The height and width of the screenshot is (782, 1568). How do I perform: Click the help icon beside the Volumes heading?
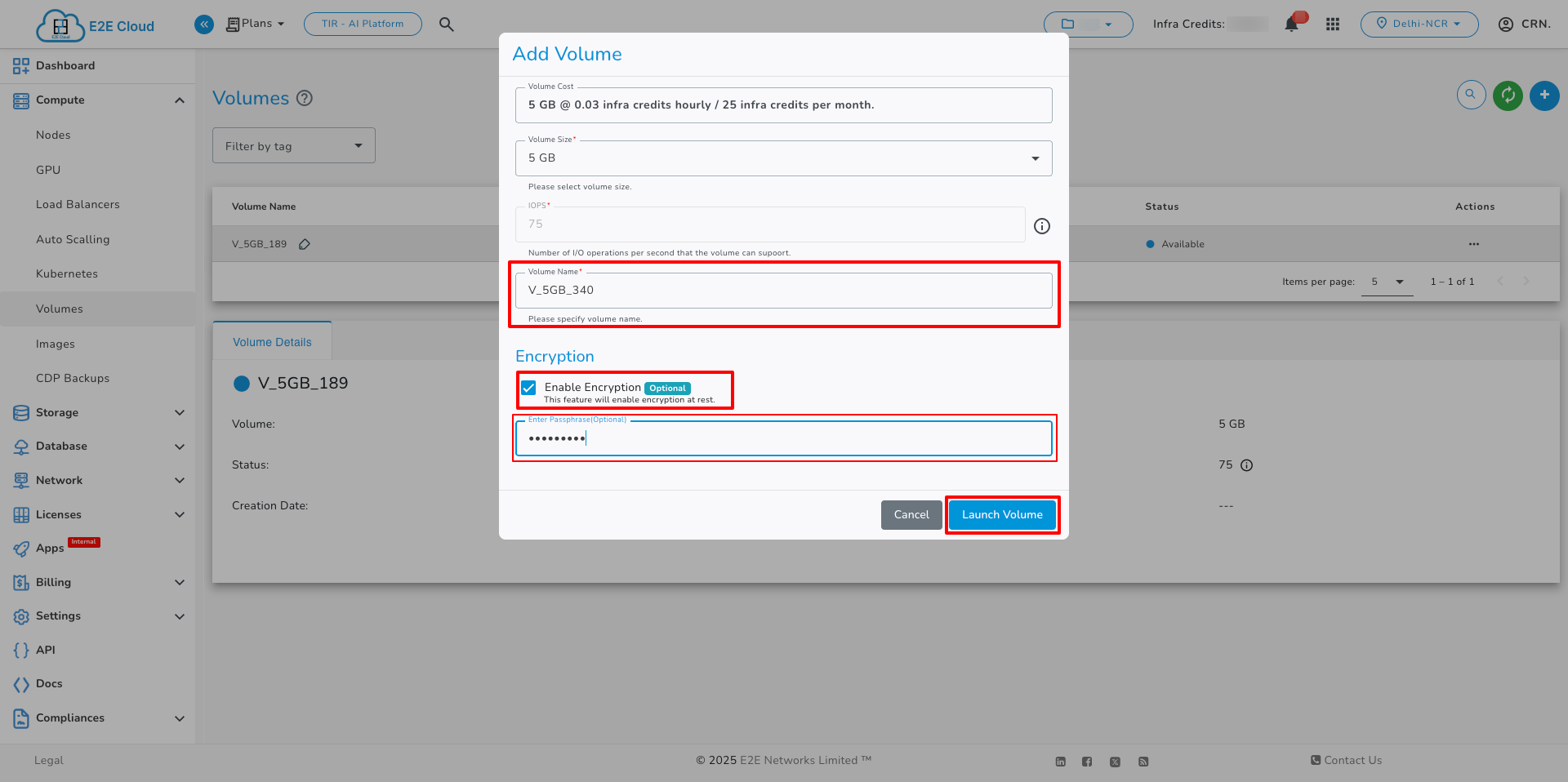(305, 98)
